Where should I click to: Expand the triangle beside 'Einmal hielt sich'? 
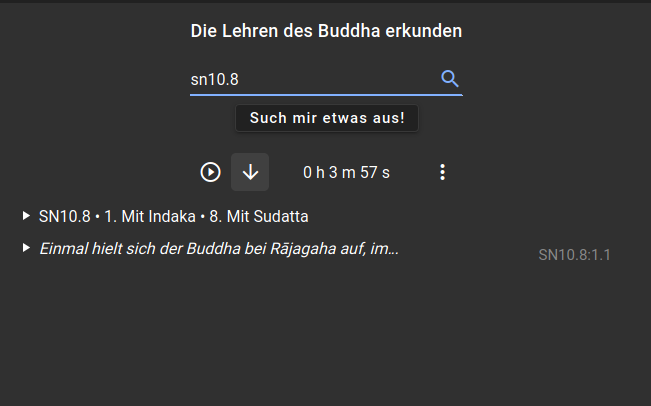pos(26,248)
